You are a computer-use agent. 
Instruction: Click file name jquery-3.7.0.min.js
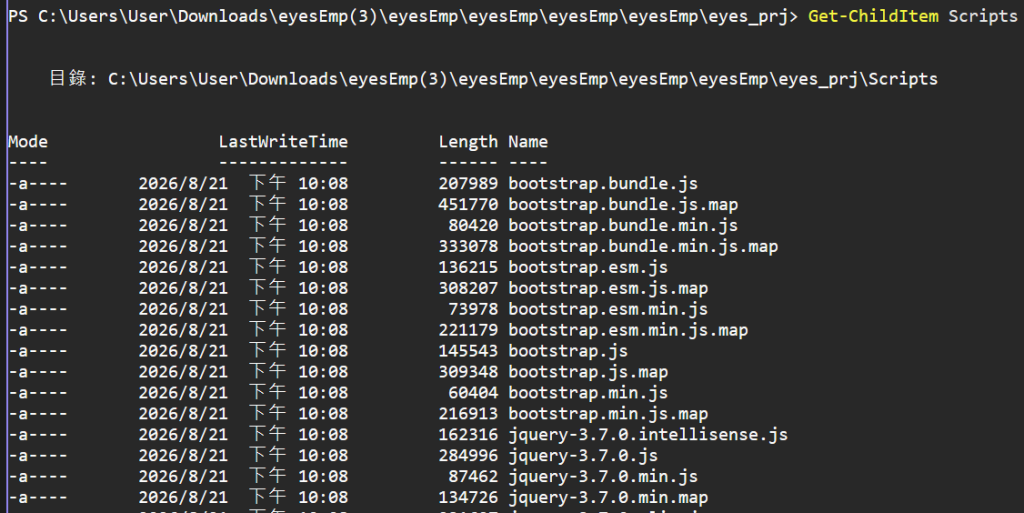point(603,476)
